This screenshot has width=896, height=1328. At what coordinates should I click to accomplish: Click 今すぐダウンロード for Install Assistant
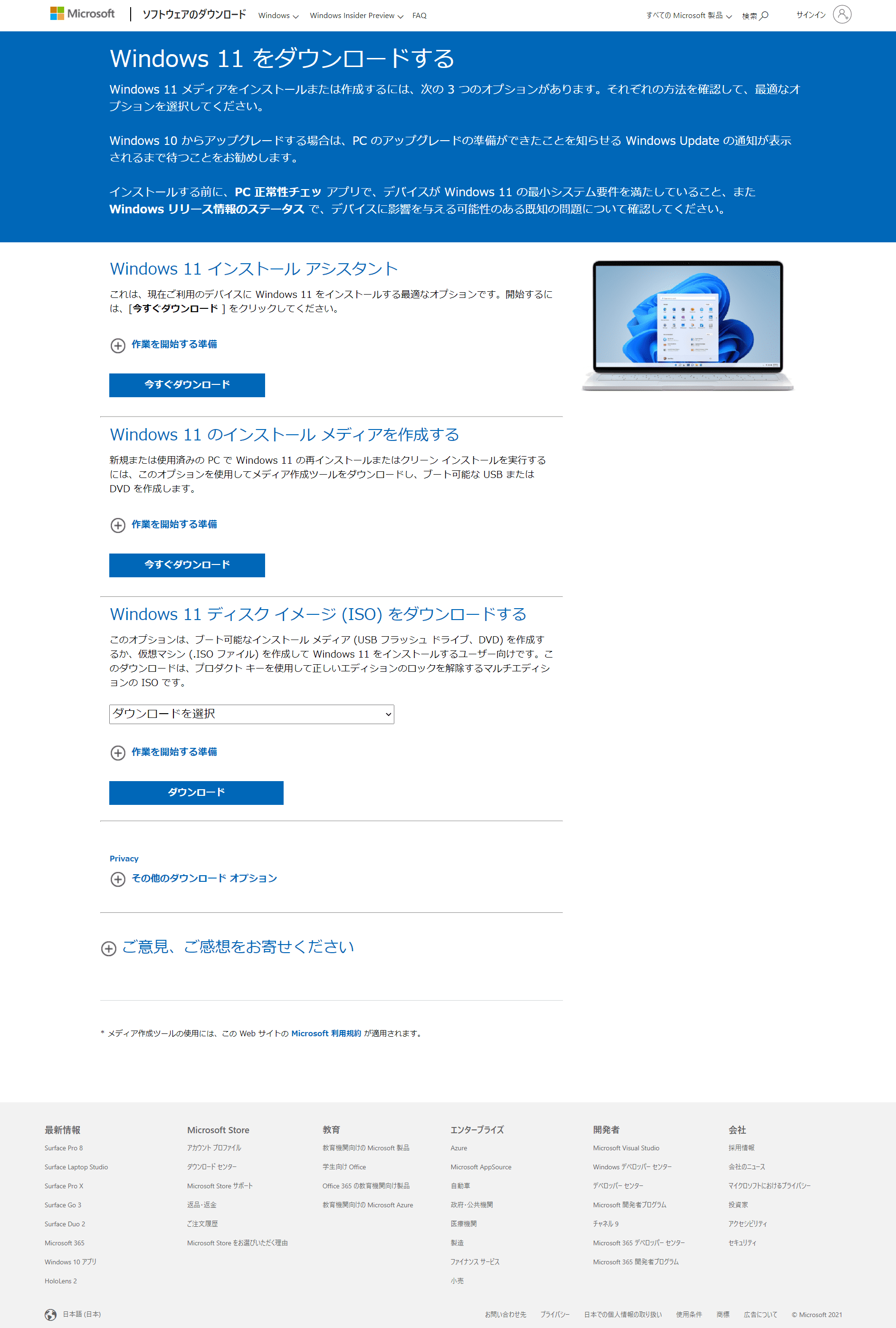[187, 384]
